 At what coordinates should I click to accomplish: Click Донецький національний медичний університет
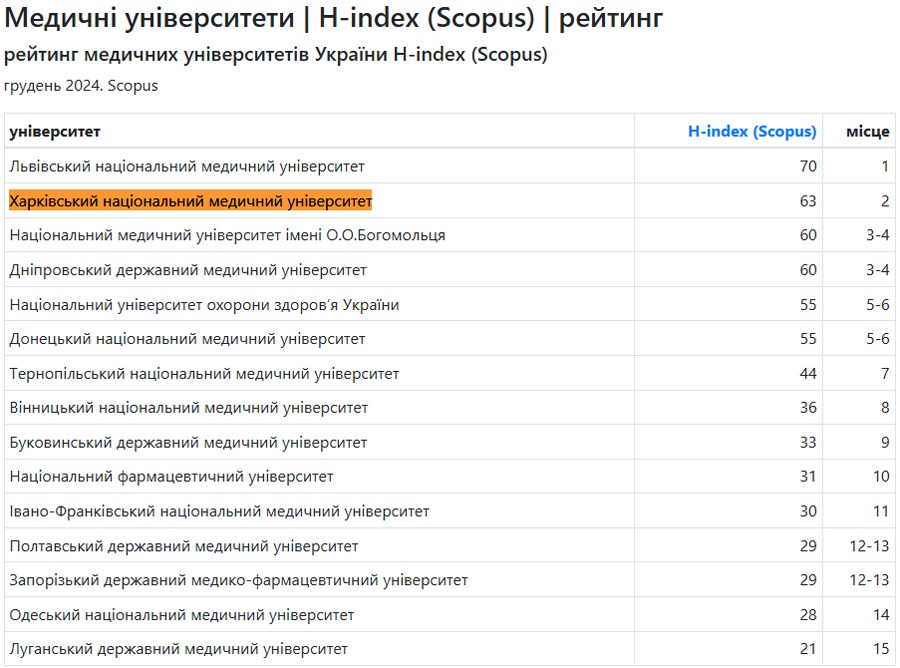[187, 339]
